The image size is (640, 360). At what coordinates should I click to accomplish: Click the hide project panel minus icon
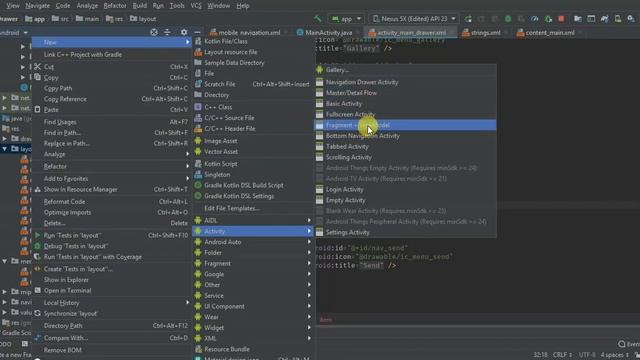pyautogui.click(x=197, y=32)
